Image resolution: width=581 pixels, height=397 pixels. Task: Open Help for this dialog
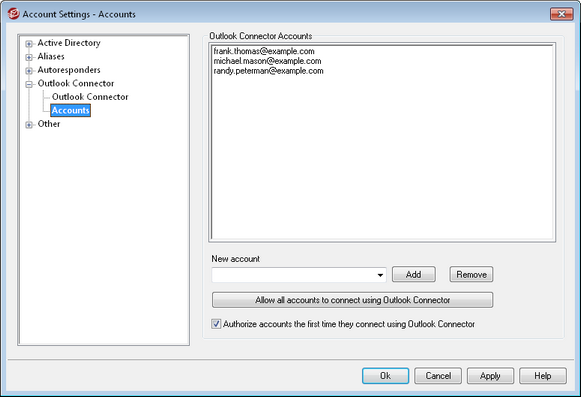point(543,376)
